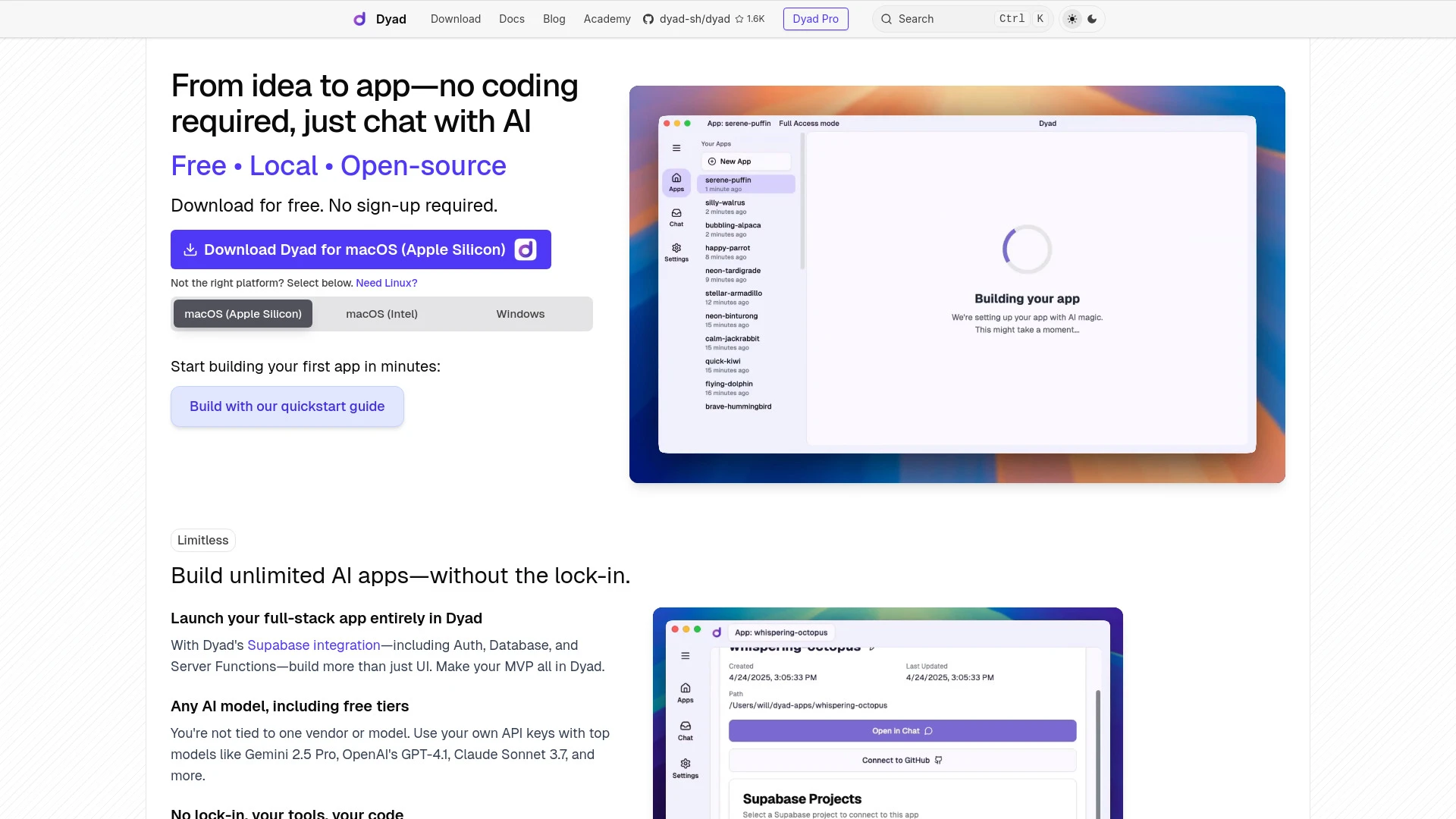Viewport: 1456px width, 819px height.
Task: Click the download arrow icon on the purple button
Action: coord(190,249)
